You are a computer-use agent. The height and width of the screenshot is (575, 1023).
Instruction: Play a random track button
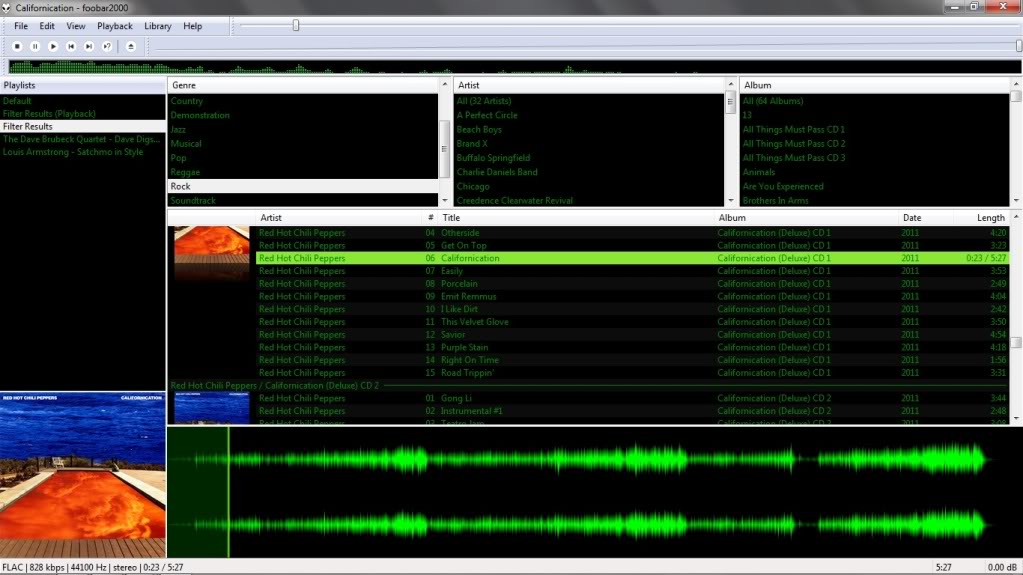[x=107, y=46]
